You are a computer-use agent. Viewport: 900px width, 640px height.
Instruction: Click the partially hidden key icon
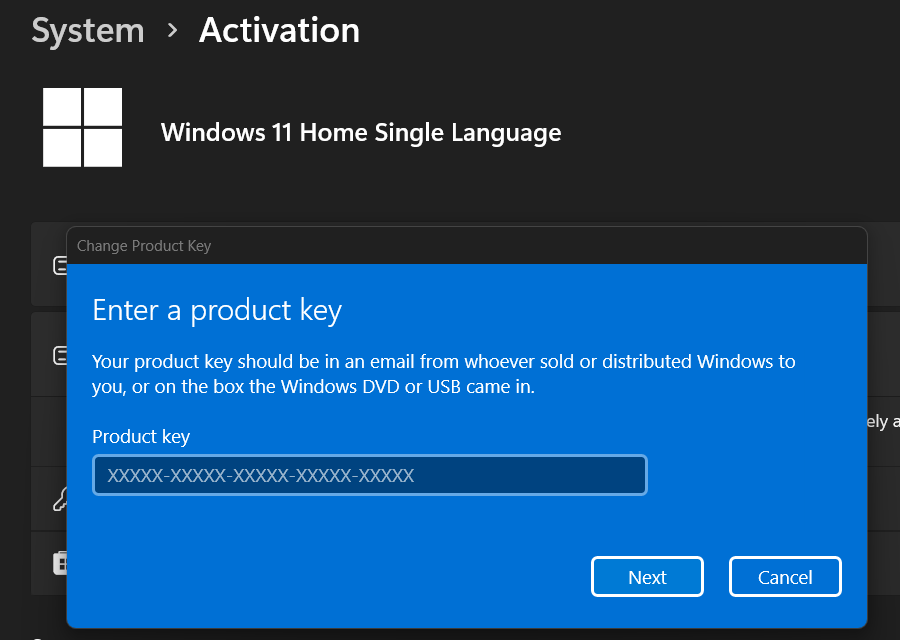(60, 499)
